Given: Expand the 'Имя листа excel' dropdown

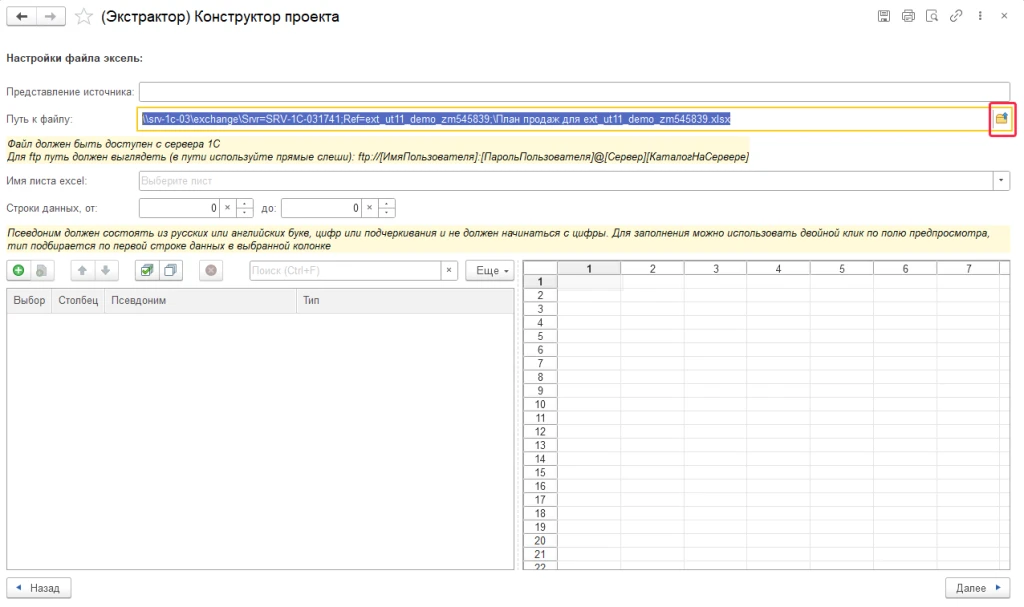Looking at the screenshot, I should (1001, 180).
